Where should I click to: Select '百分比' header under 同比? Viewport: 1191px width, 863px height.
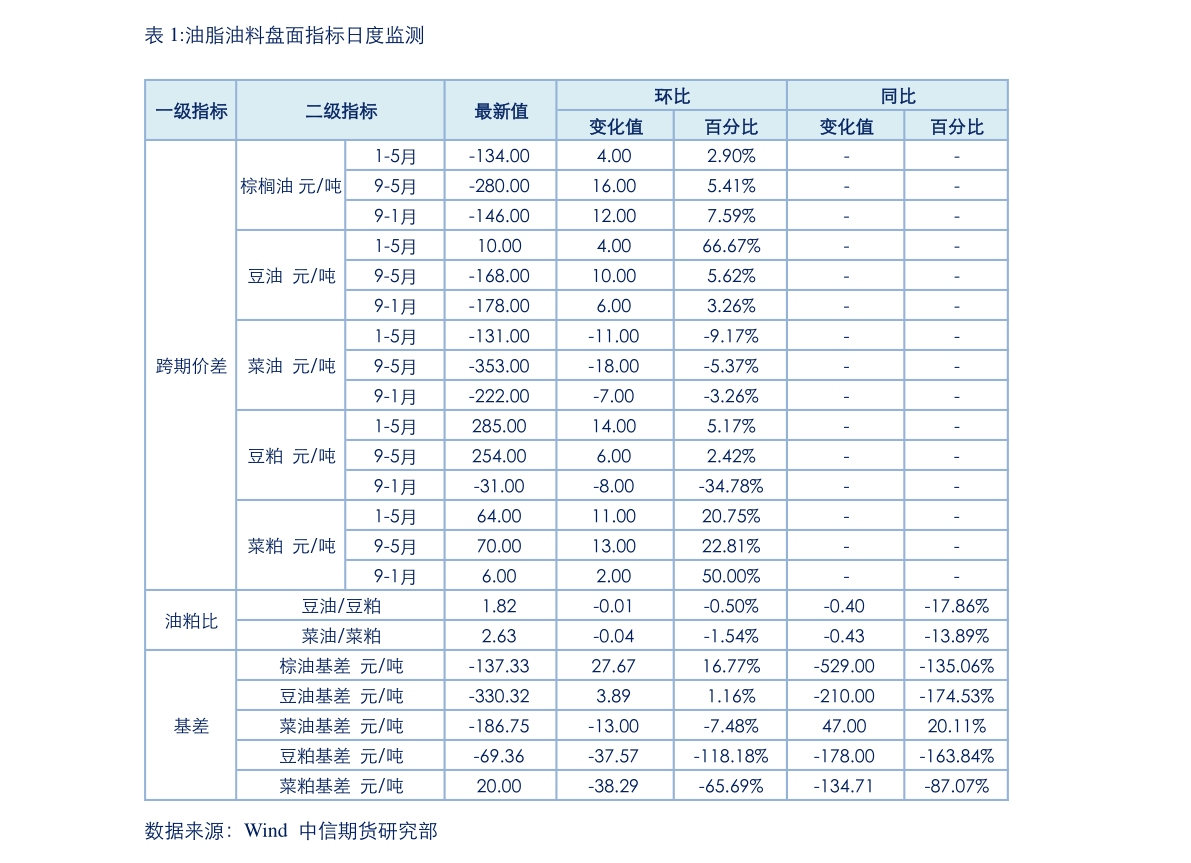tap(957, 126)
